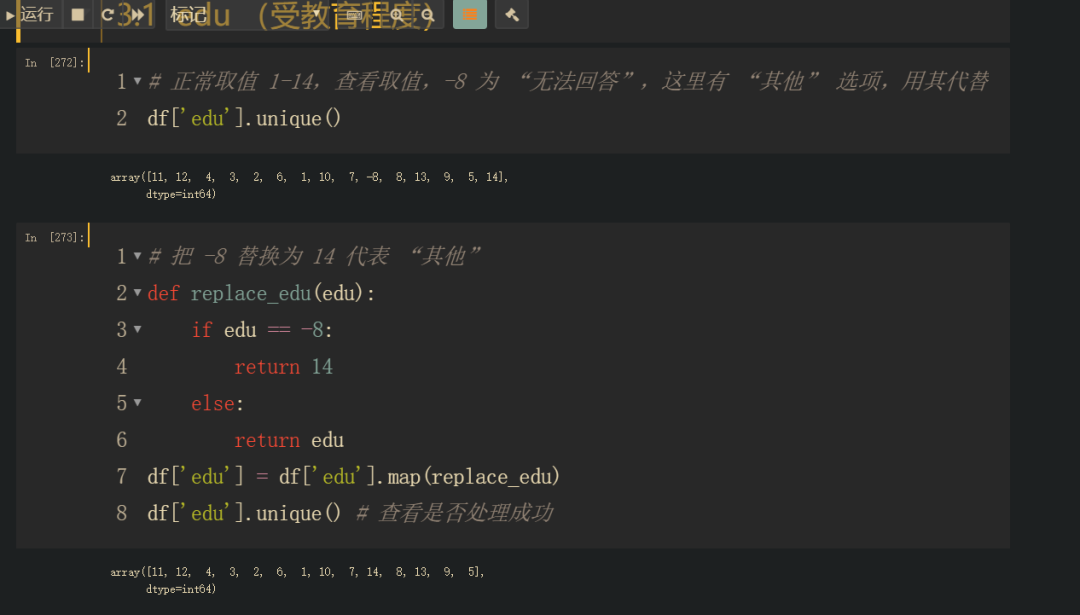Select the In [273] cell prompt

(x=54, y=238)
